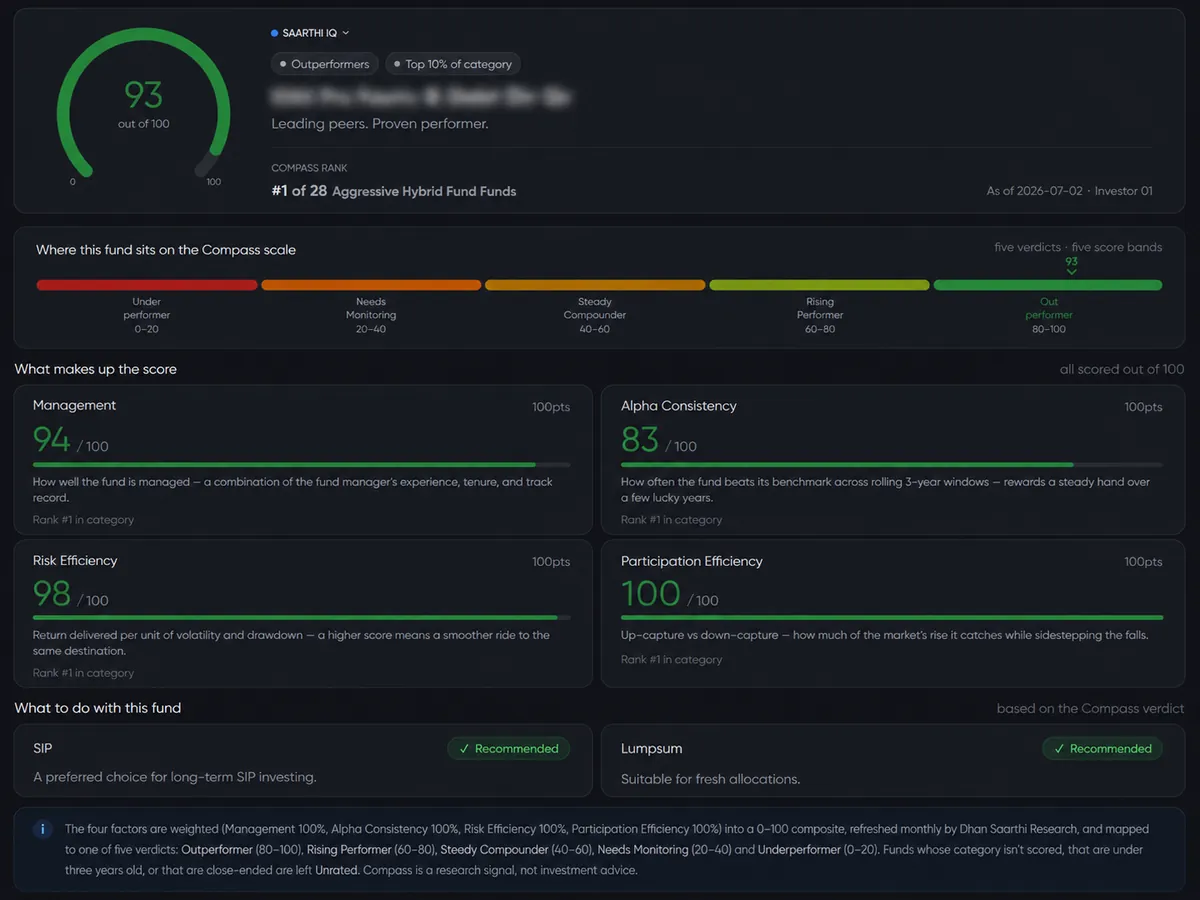
Task: Click the SIP Recommended badge
Action: coord(508,748)
